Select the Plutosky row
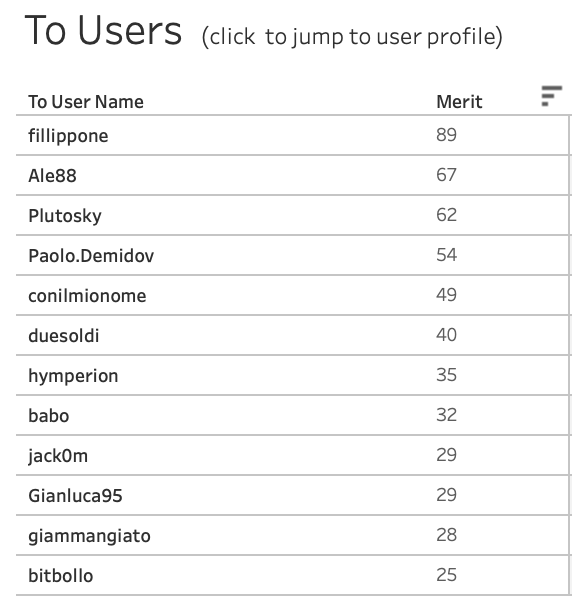The height and width of the screenshot is (596, 572). pos(292,215)
